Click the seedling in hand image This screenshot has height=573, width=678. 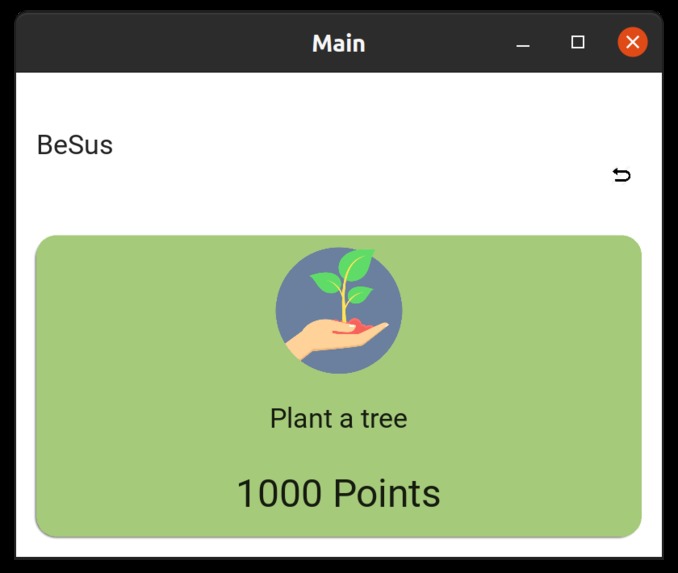tap(339, 310)
